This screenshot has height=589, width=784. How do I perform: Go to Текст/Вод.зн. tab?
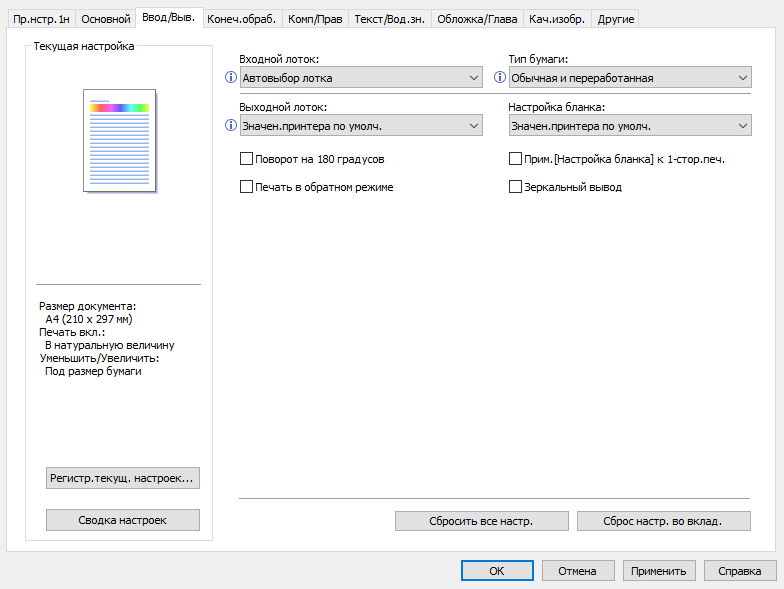coord(390,19)
